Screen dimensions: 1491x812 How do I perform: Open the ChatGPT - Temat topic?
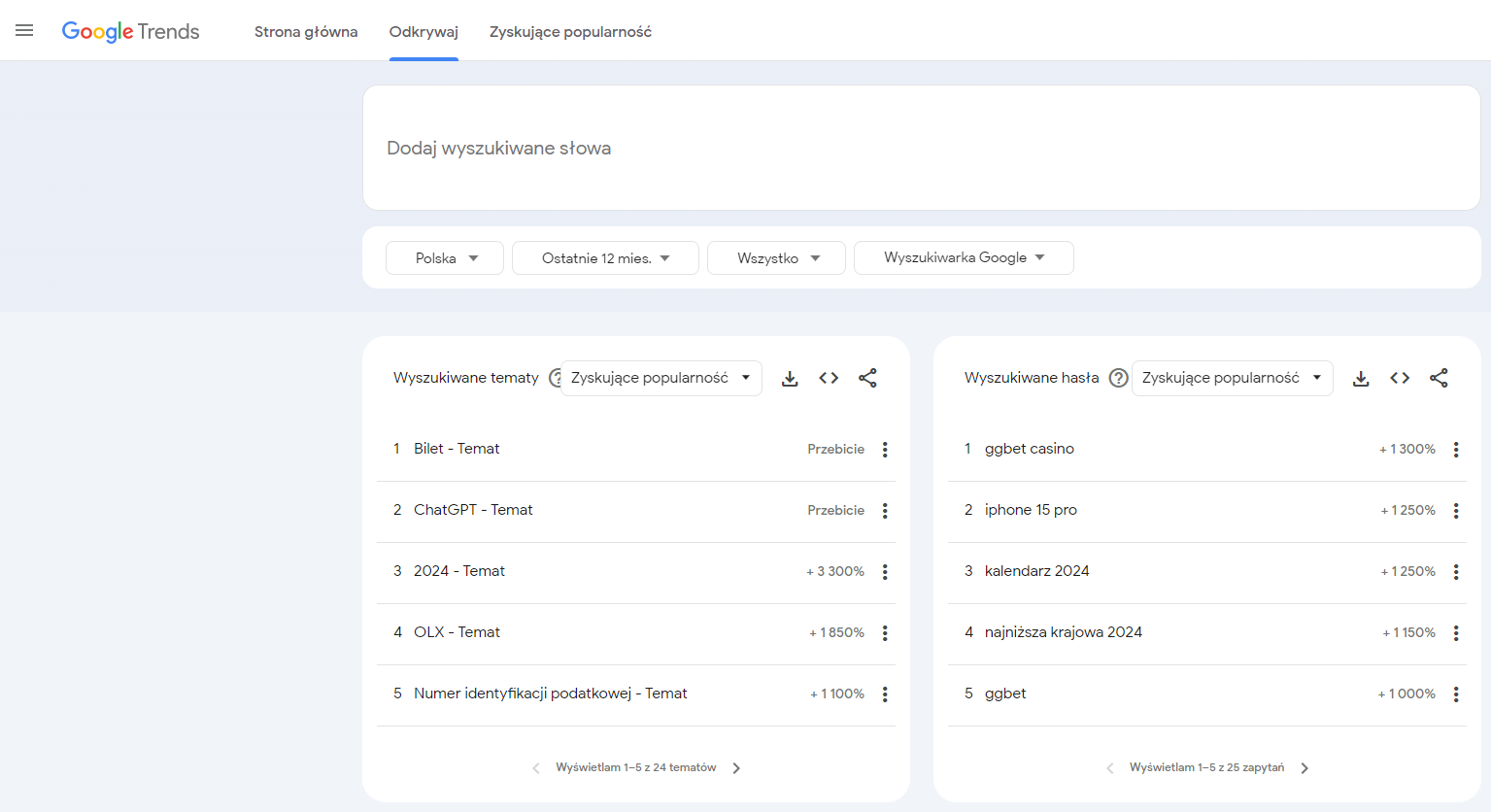coord(473,510)
